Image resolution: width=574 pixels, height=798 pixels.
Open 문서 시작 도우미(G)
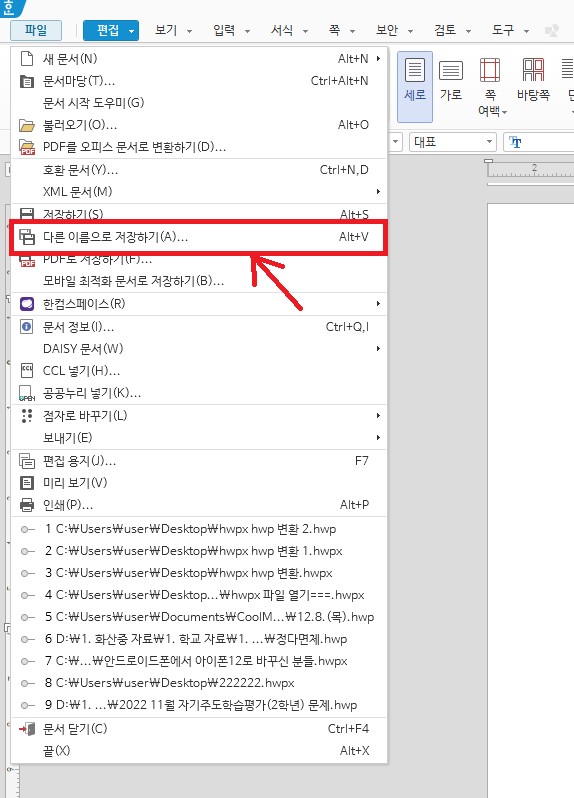coord(199,103)
